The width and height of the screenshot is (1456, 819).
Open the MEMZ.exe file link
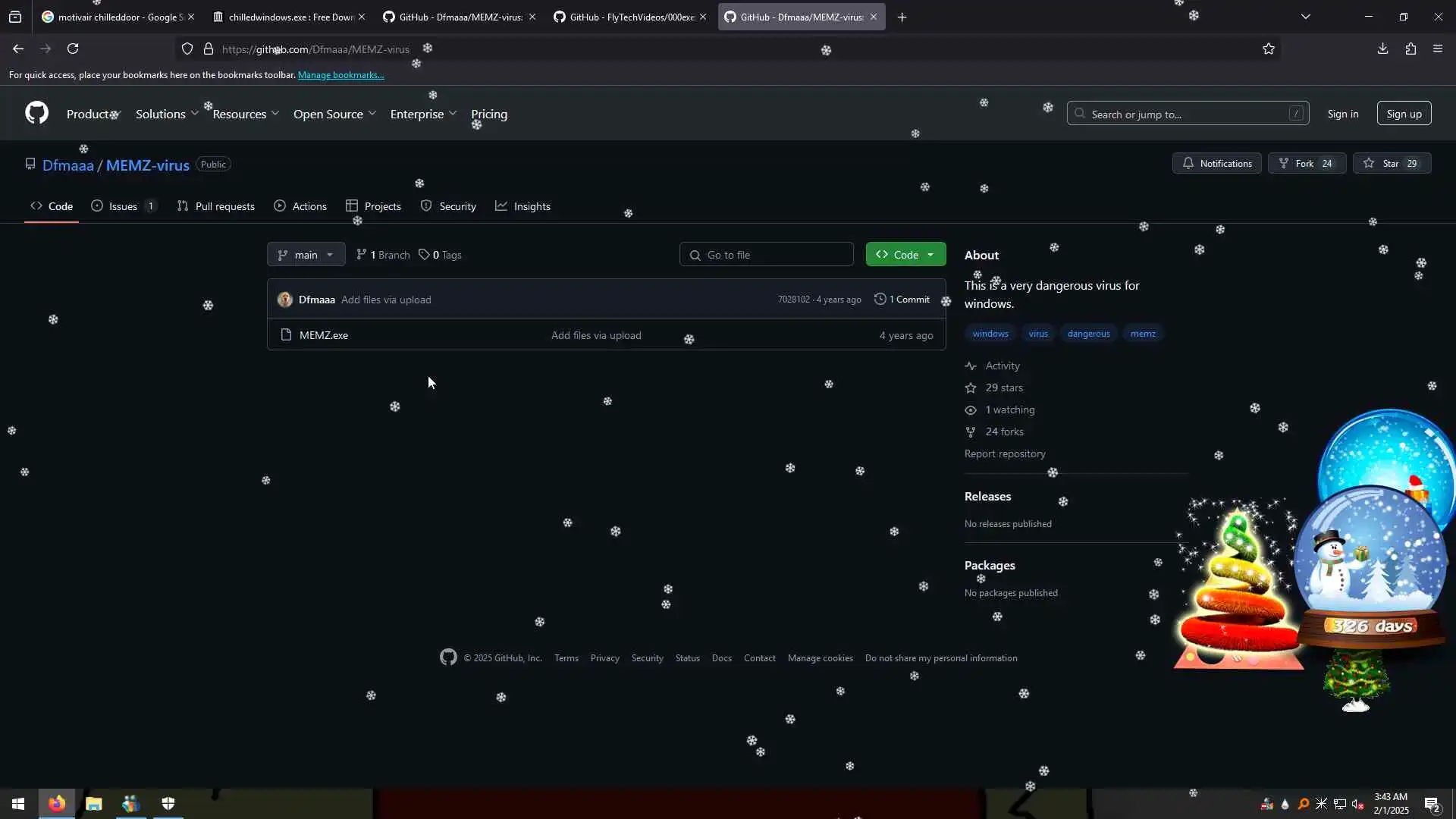pyautogui.click(x=324, y=335)
